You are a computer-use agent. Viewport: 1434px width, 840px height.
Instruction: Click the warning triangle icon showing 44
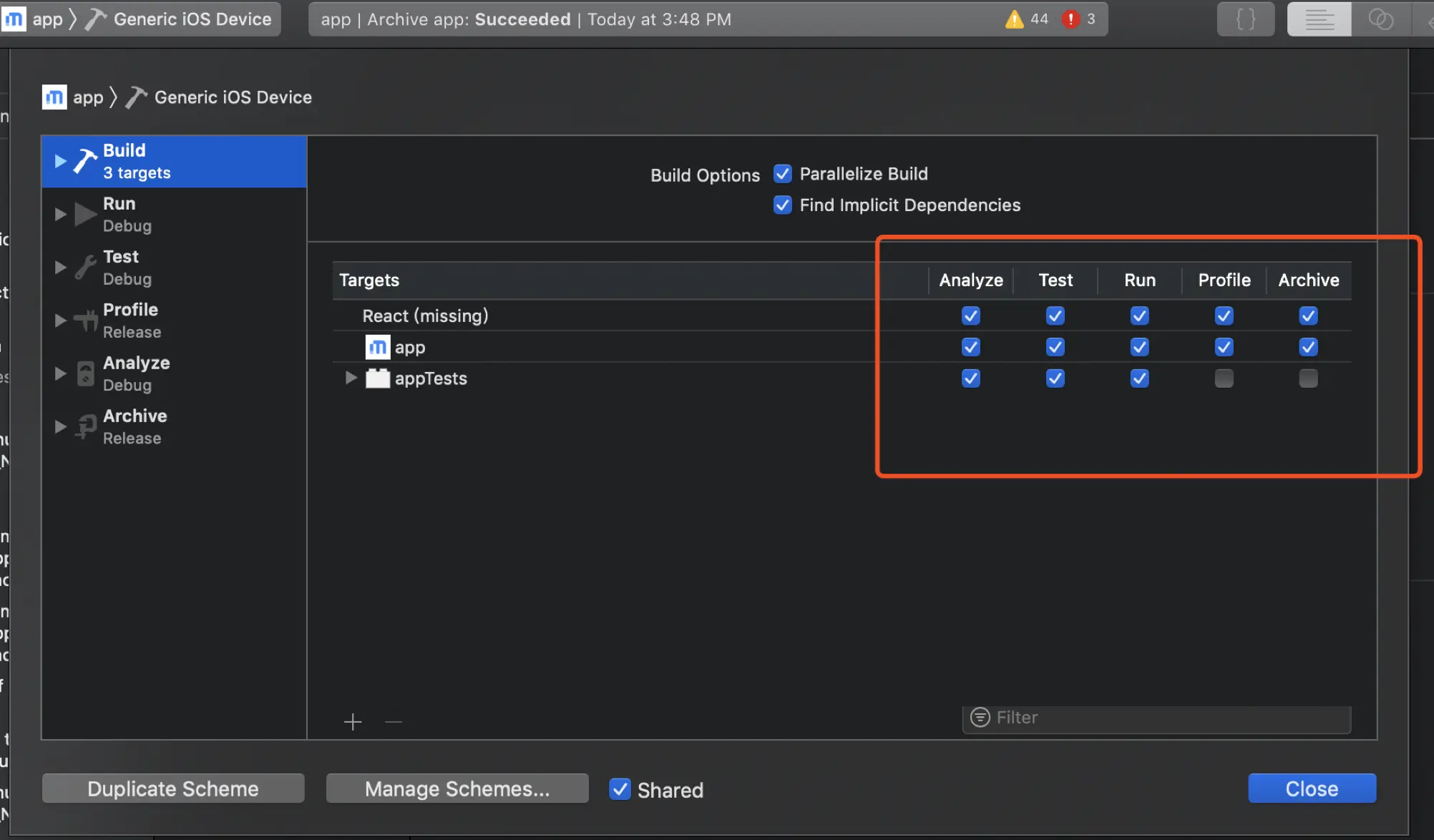(x=1014, y=19)
